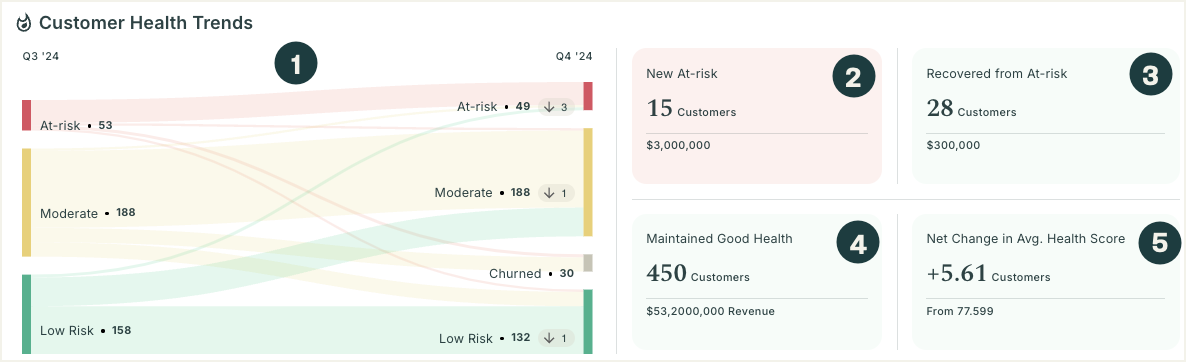
Task: Click the Customer Health Trends flame icon
Action: pyautogui.click(x=24, y=23)
